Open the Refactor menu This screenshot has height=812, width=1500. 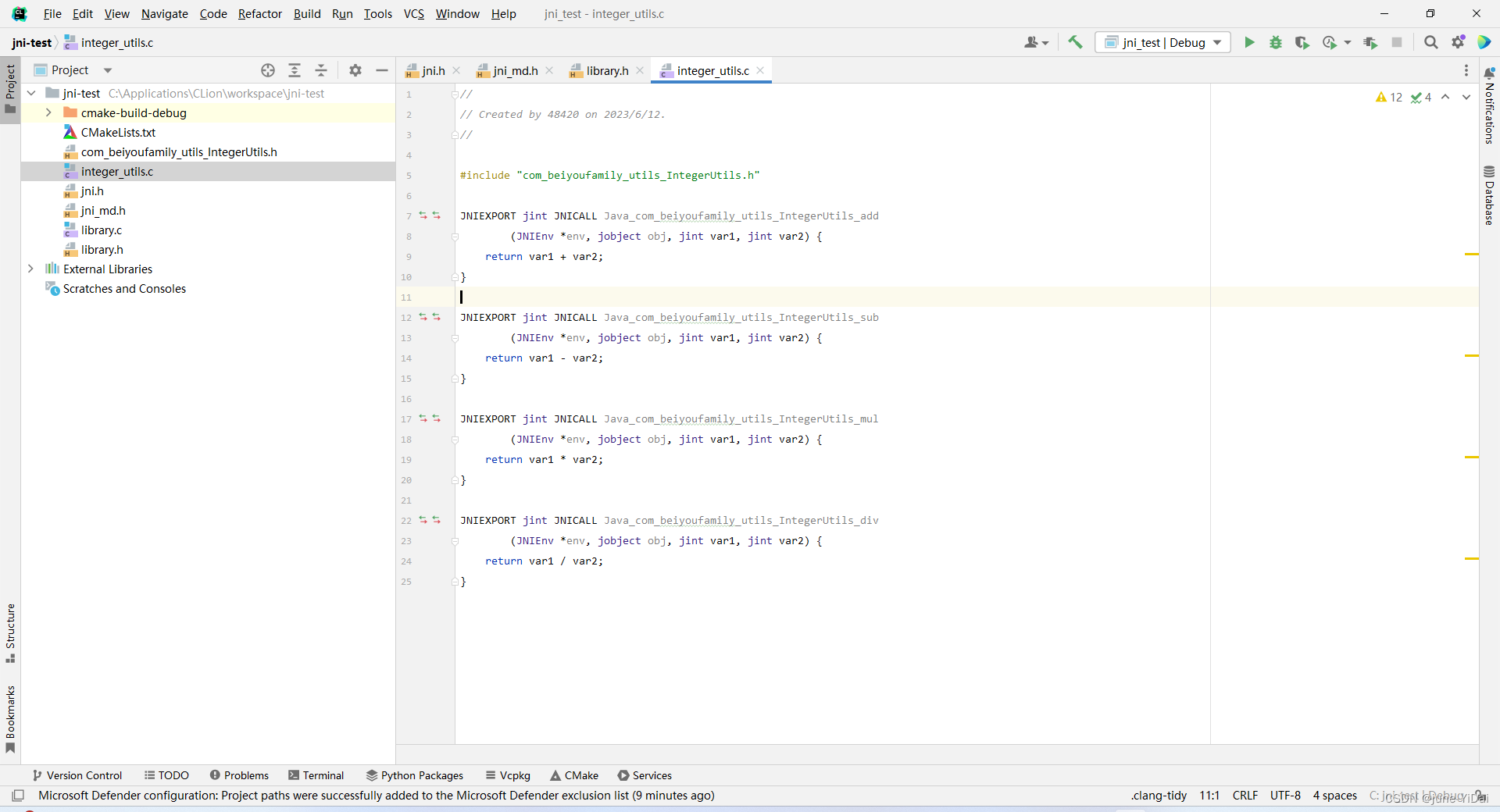point(260,14)
